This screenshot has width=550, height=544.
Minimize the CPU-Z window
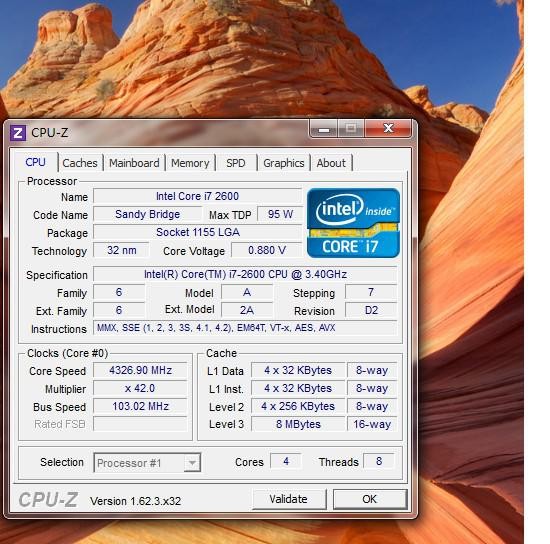click(324, 129)
